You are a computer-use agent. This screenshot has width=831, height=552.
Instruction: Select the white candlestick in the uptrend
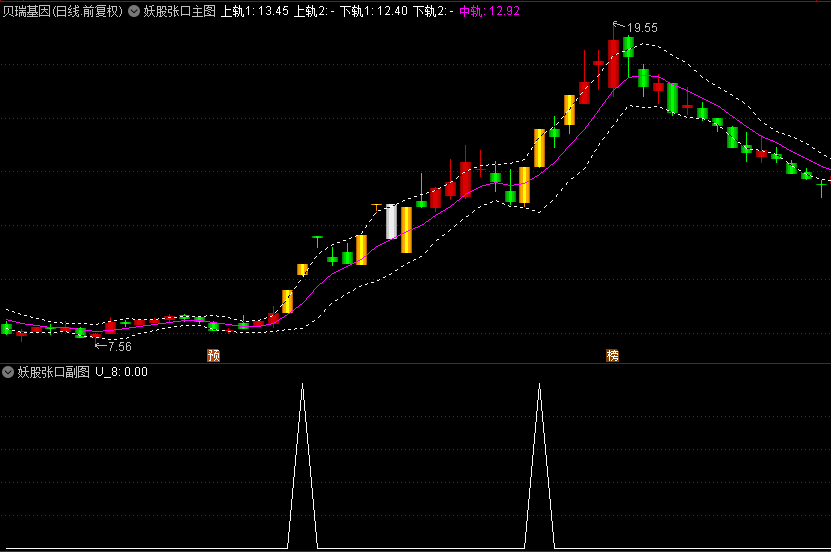391,221
